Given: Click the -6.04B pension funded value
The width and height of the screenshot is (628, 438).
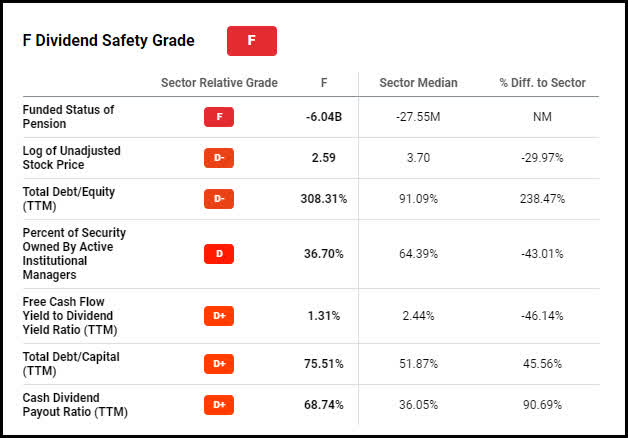Looking at the screenshot, I should (324, 117).
